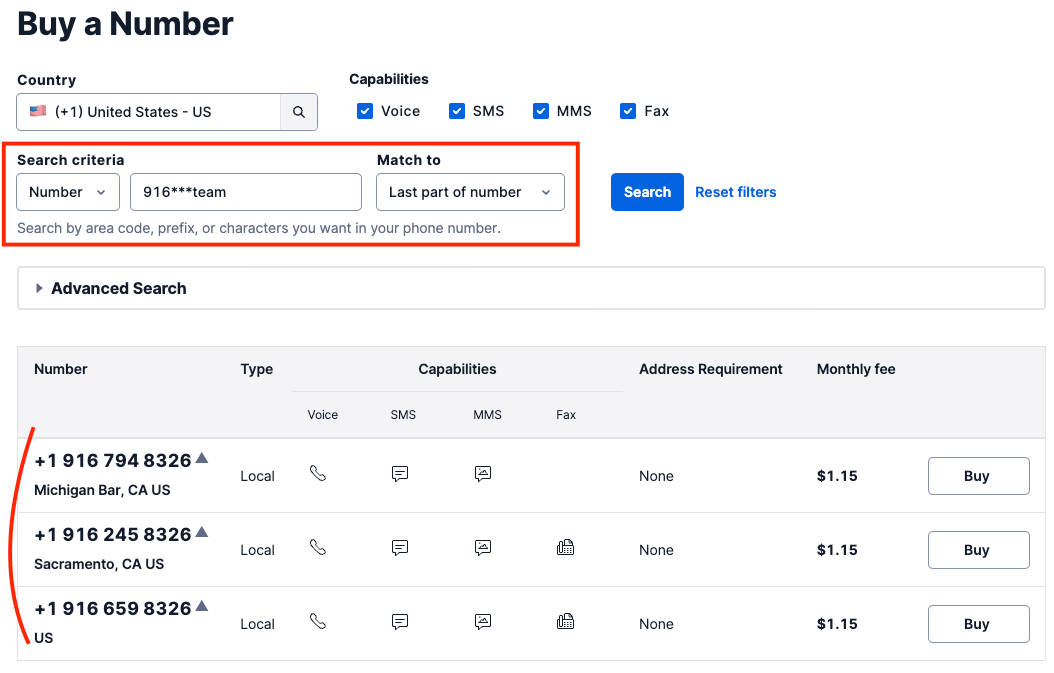Click the SMS icon for the Sacramento number
Viewport: 1054px width, 673px height.
point(400,548)
